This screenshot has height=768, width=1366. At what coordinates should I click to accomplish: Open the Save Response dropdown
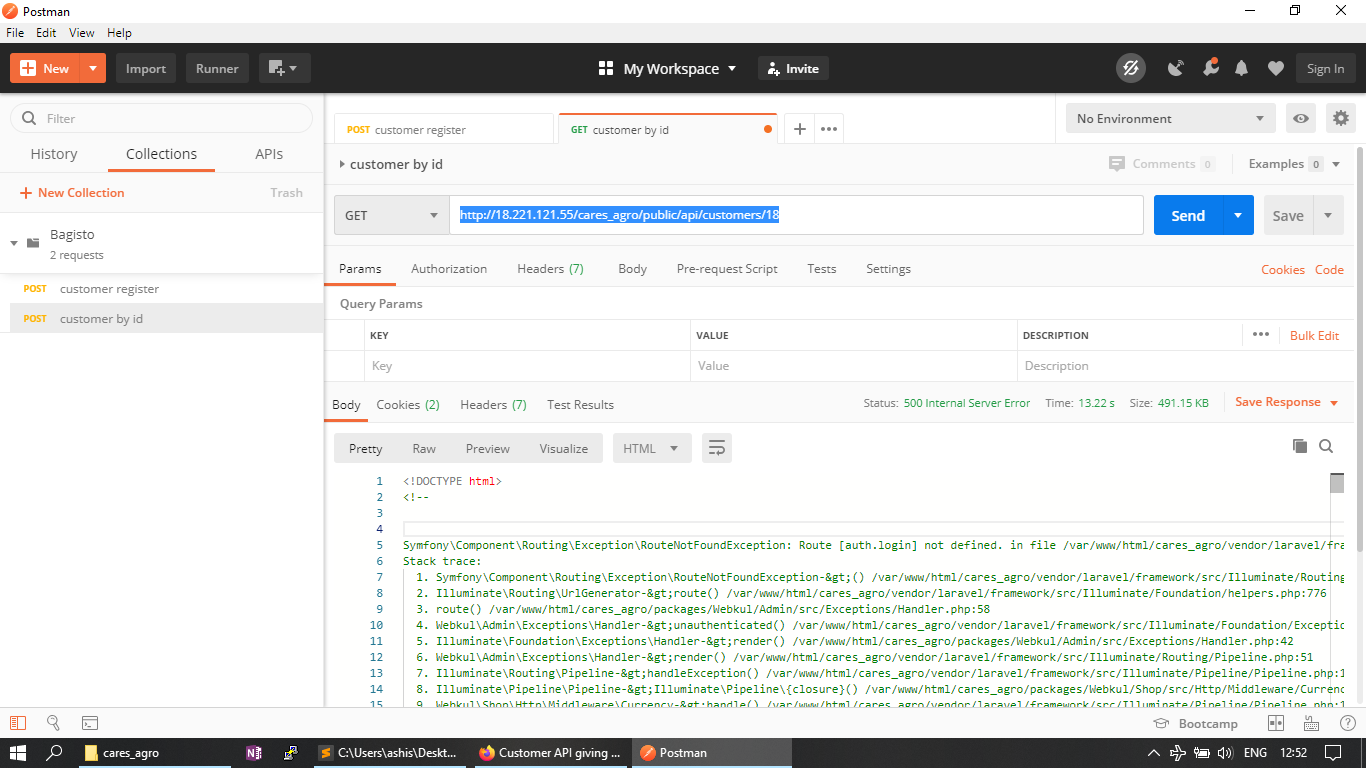click(1286, 402)
